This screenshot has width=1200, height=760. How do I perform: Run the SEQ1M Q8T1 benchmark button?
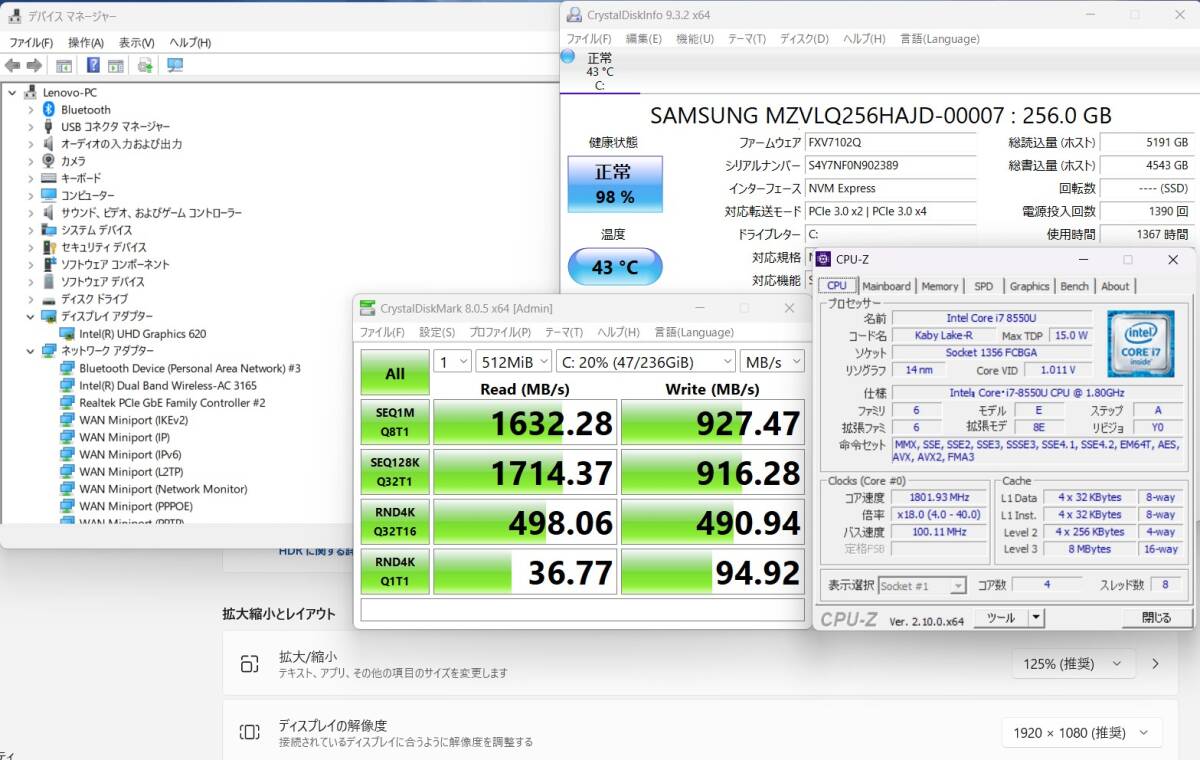pos(395,423)
